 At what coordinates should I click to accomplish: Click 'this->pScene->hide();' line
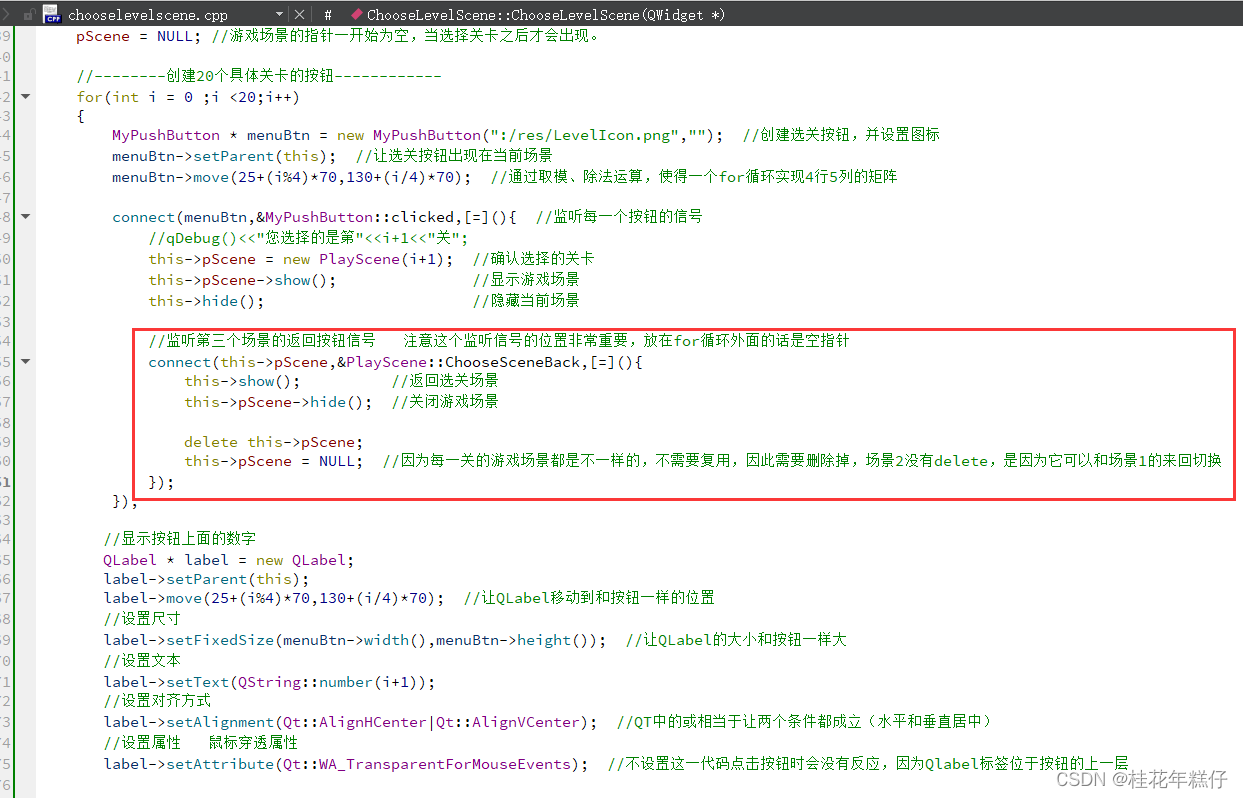278,402
